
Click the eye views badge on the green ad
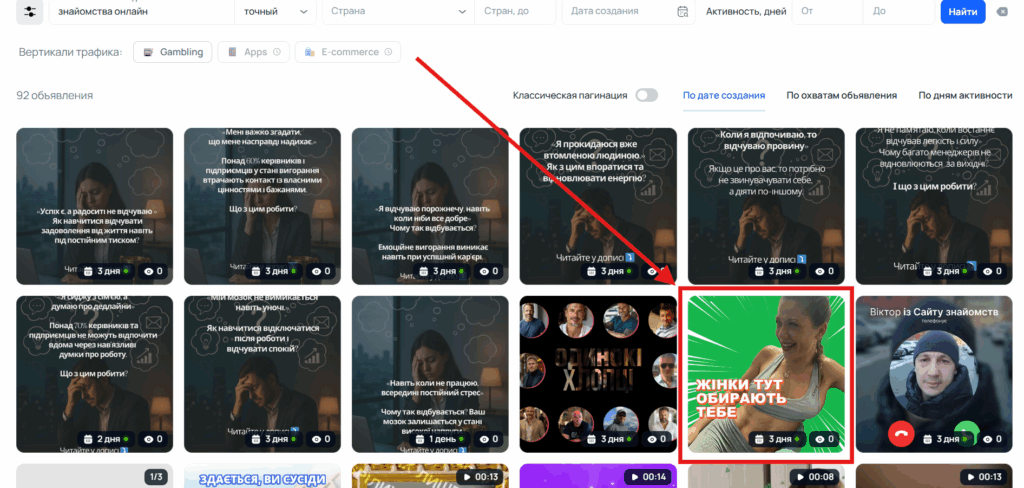point(824,439)
